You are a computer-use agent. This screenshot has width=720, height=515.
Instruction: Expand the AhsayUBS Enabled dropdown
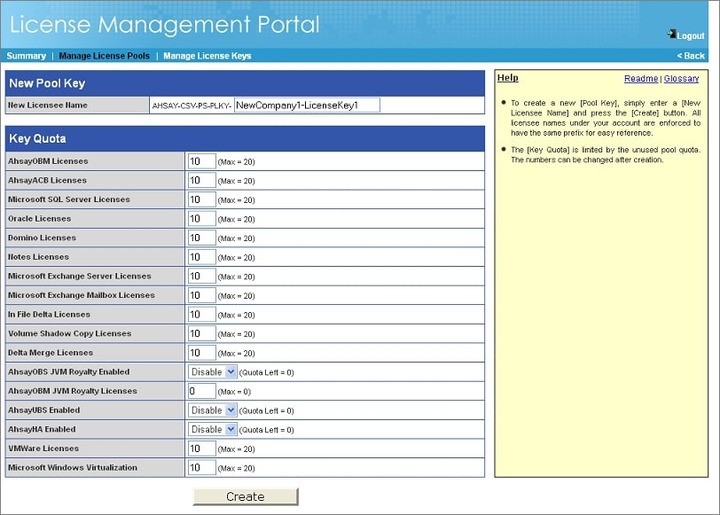point(213,410)
